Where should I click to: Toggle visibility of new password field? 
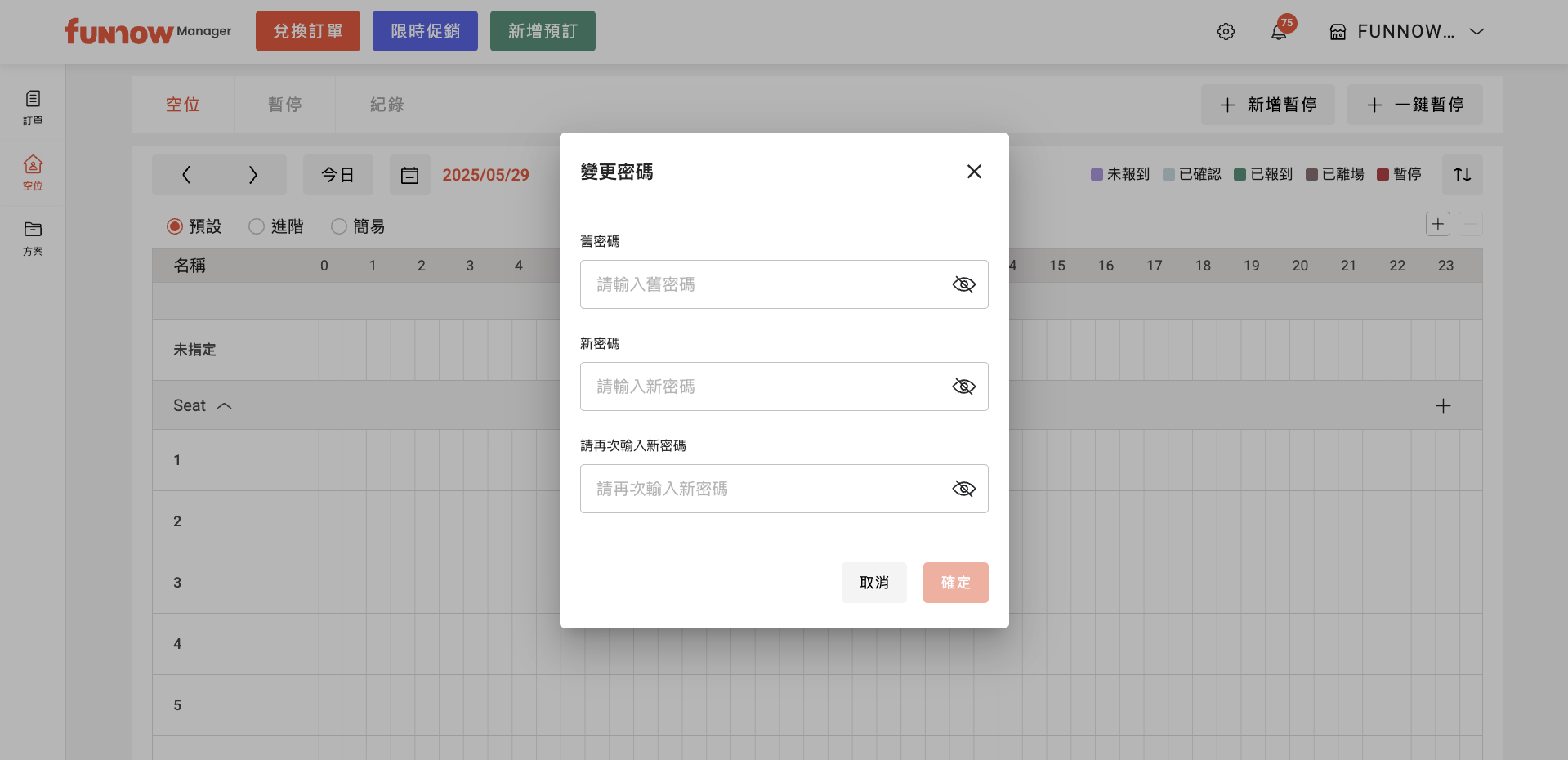(x=963, y=387)
